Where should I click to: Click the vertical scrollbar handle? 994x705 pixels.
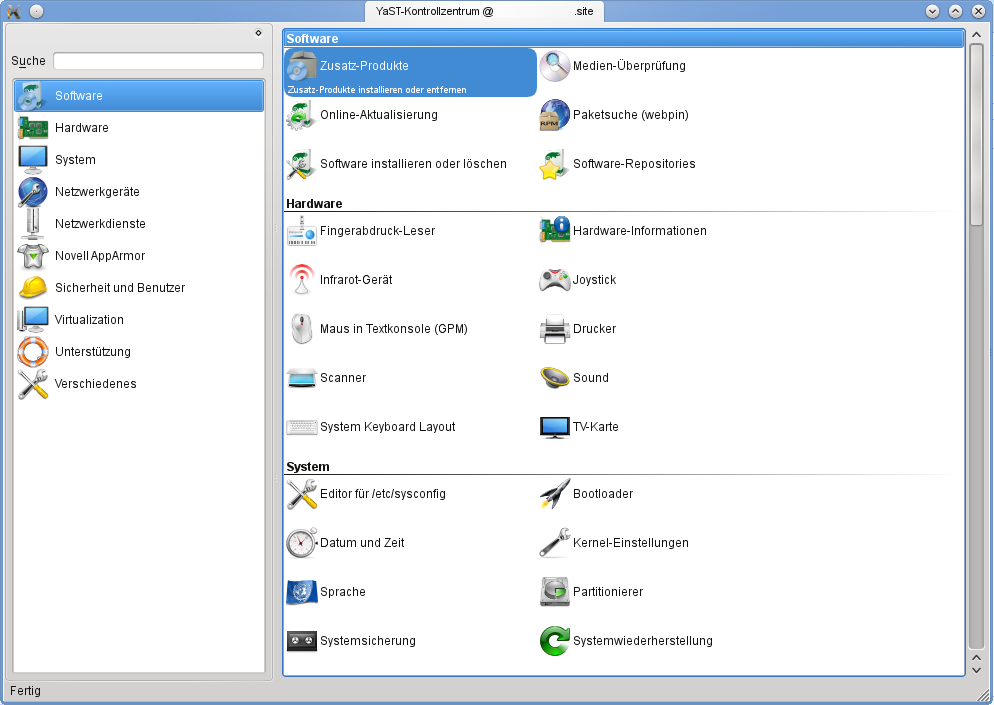coord(976,134)
